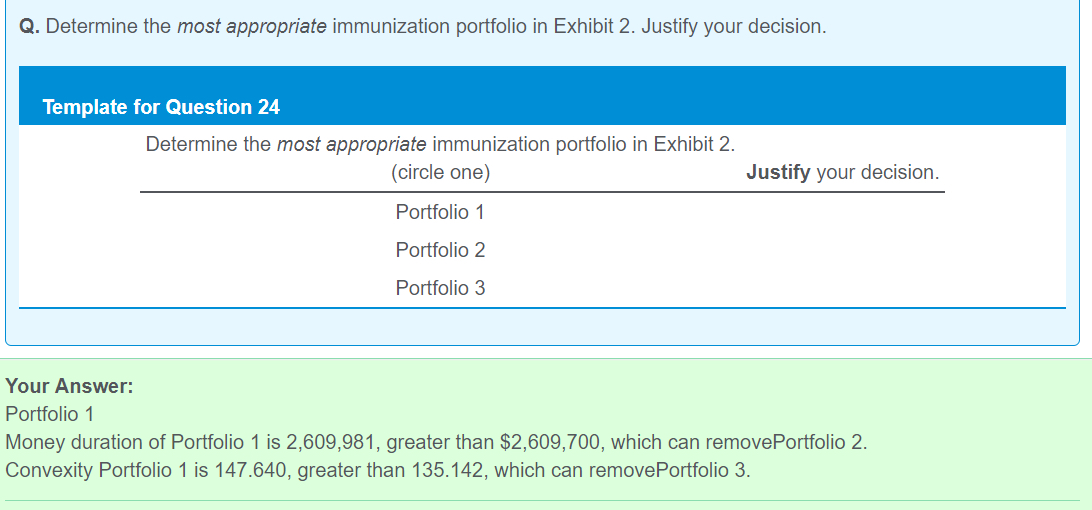This screenshot has width=1092, height=510.
Task: Click the "Template for Question 24" header
Action: tap(161, 107)
